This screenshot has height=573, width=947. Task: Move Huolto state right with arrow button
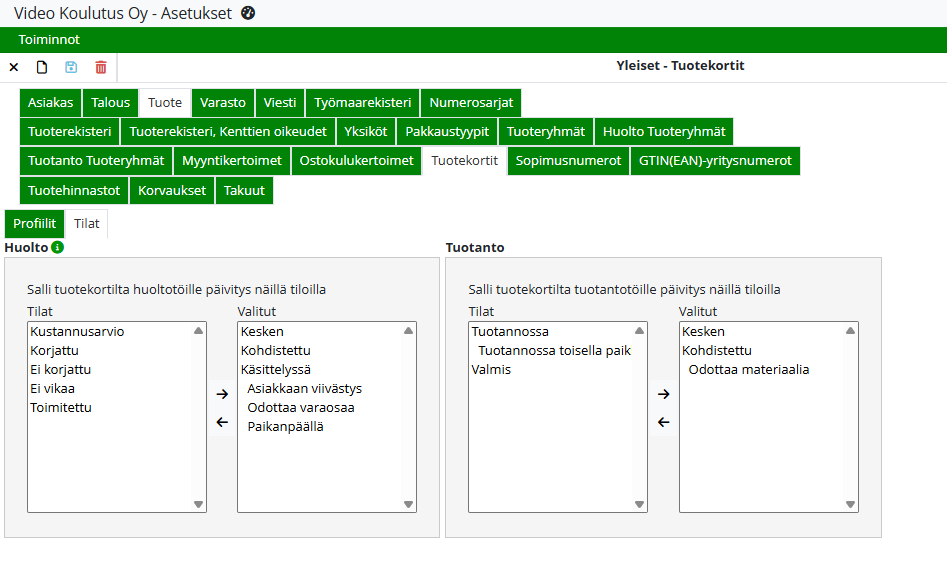point(222,394)
